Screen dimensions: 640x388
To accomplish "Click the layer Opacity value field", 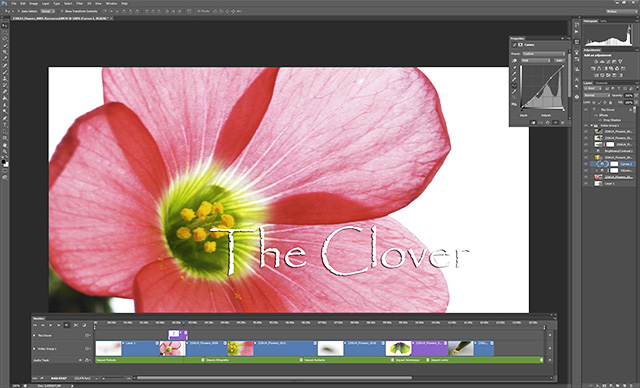I will 629,95.
